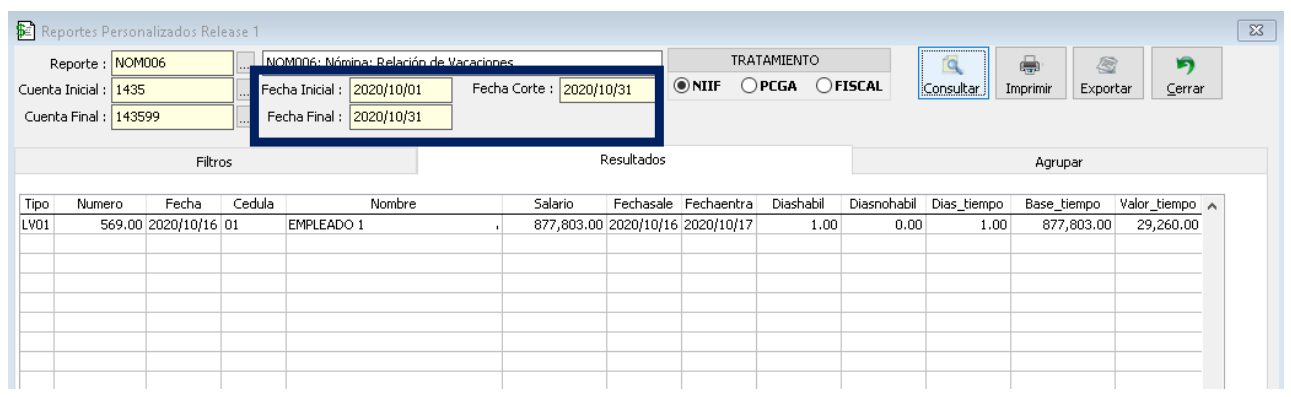Screen dimensions: 1291x397
Task: Click the Cuenta Inicial field 1435
Action: pos(172,90)
